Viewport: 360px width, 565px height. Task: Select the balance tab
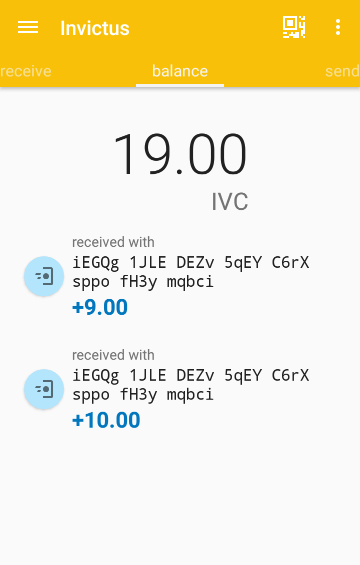click(180, 71)
